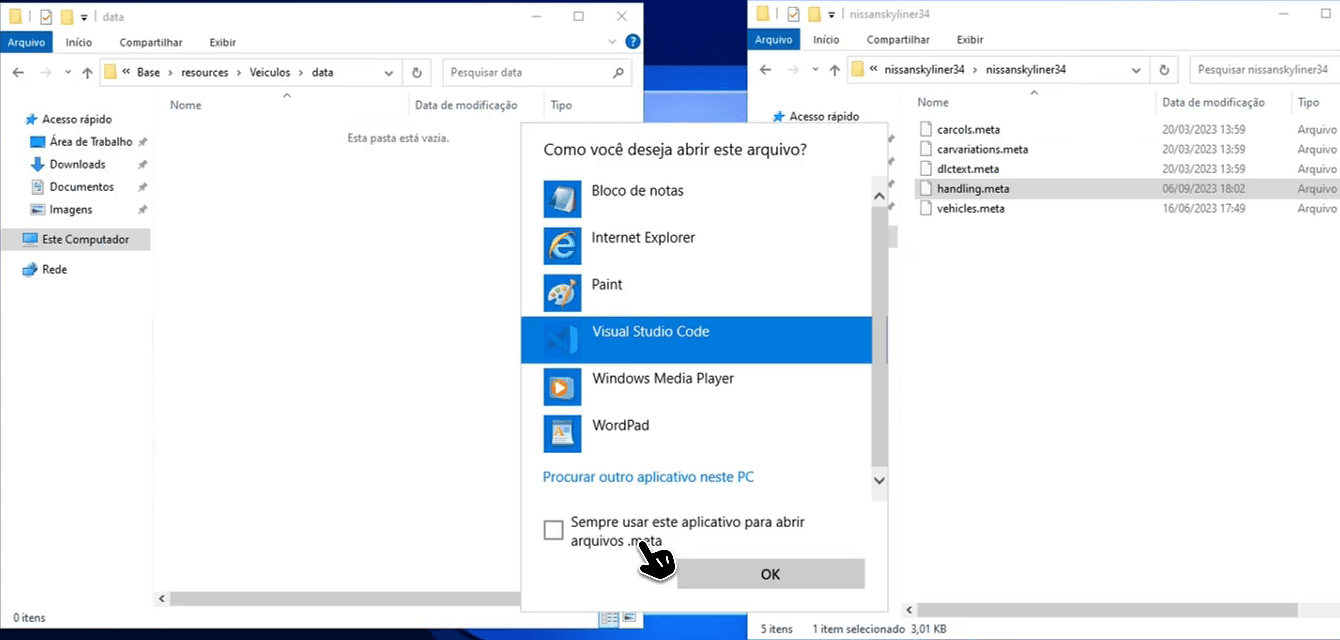The image size is (1340, 640).
Task: Open recent locations dropdown in data window
Action: 68,73
